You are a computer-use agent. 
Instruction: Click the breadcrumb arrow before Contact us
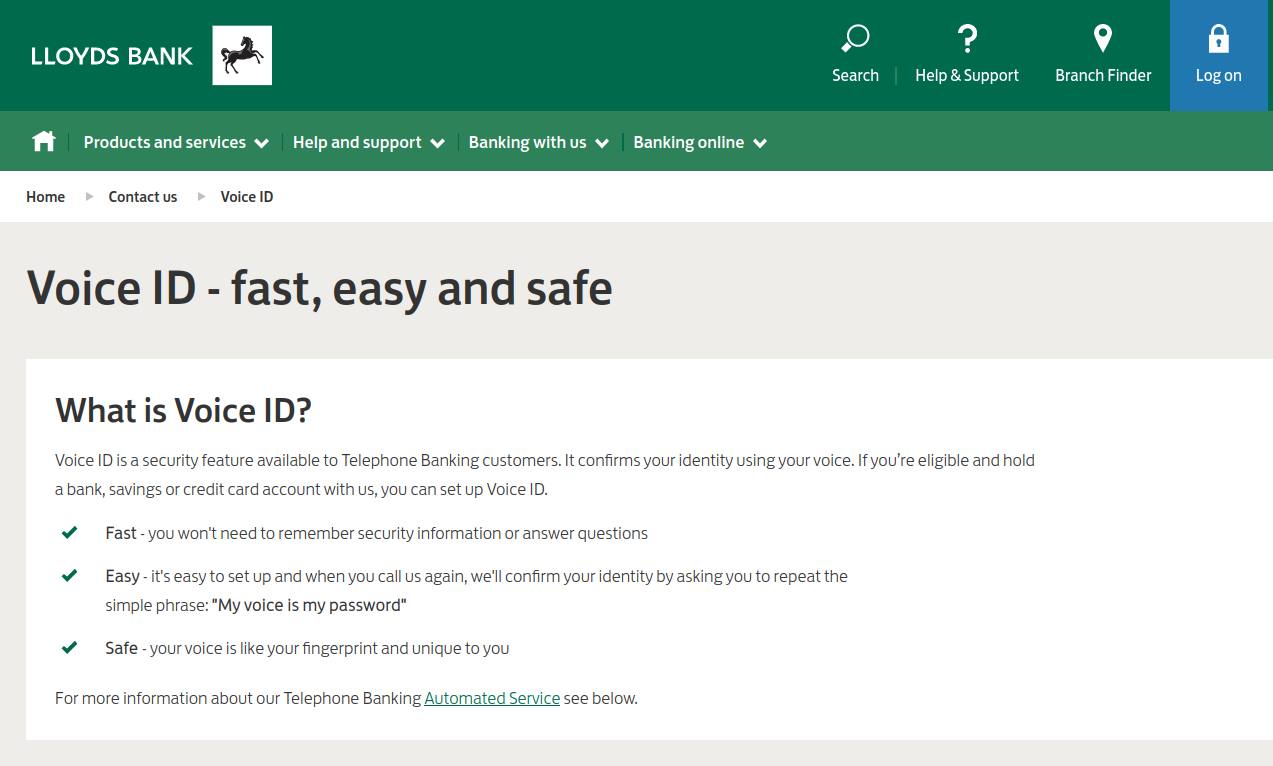pyautogui.click(x=88, y=196)
